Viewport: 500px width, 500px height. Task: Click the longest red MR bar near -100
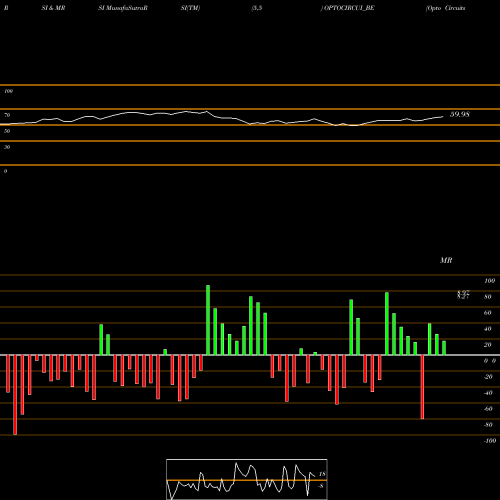[x=15, y=395]
